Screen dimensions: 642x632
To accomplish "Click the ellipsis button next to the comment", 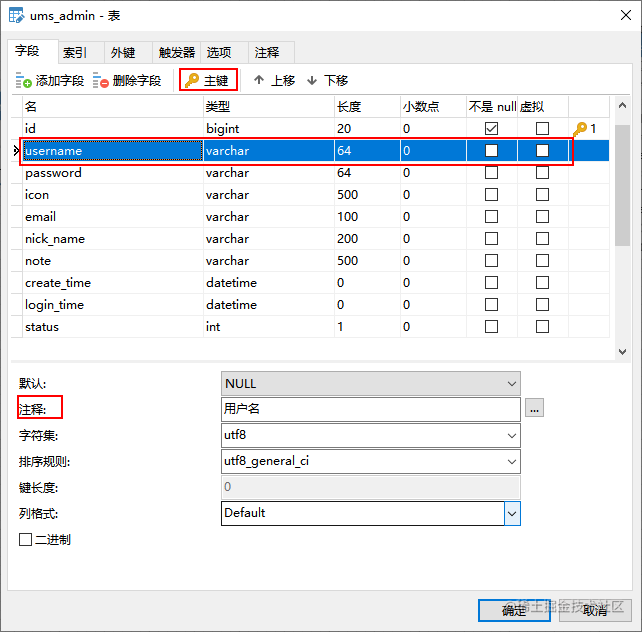I will (534, 408).
